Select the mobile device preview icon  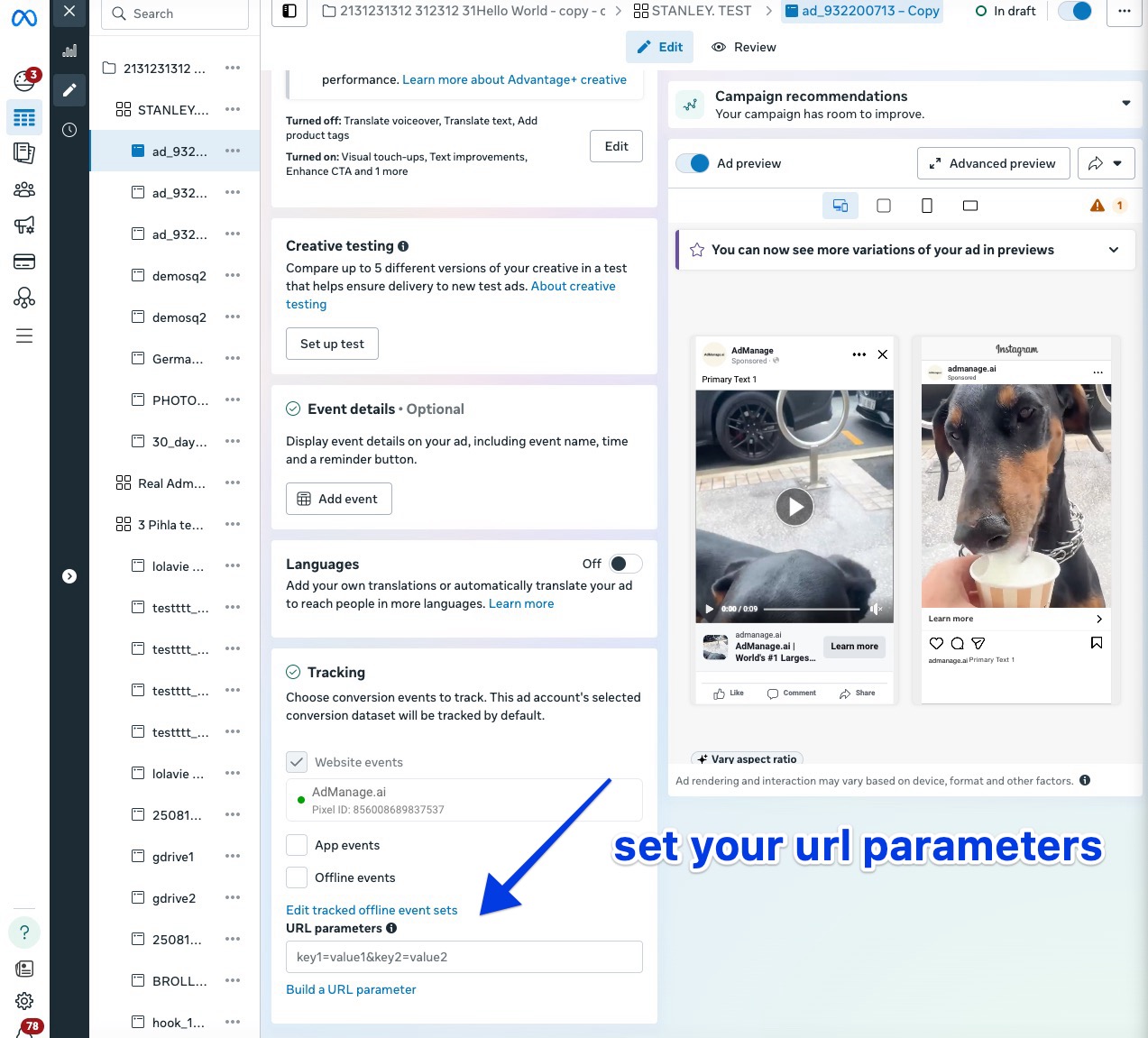tap(926, 205)
